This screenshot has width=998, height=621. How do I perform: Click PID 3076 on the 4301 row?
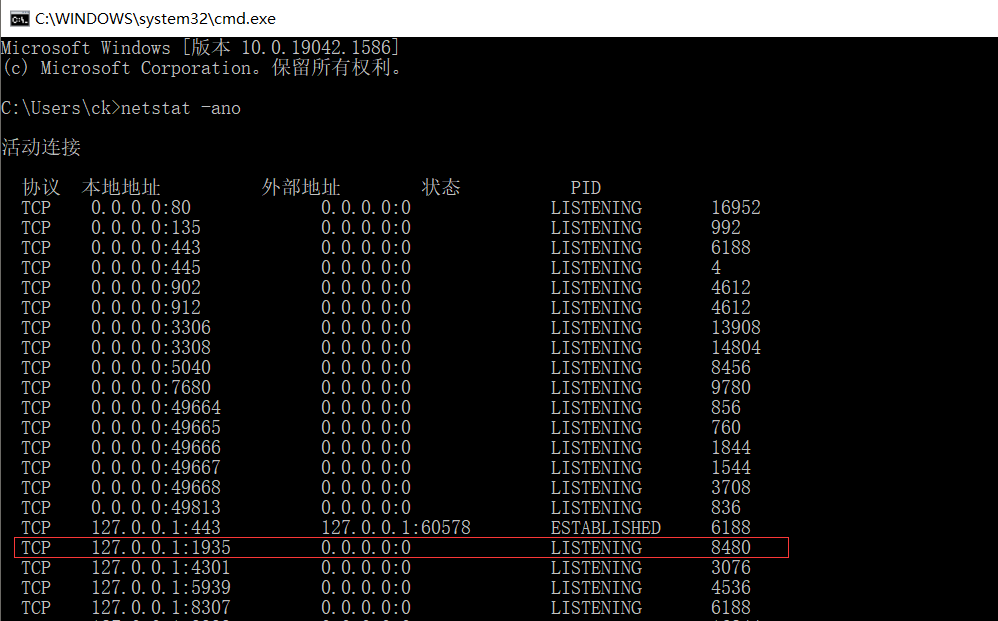coord(731,568)
